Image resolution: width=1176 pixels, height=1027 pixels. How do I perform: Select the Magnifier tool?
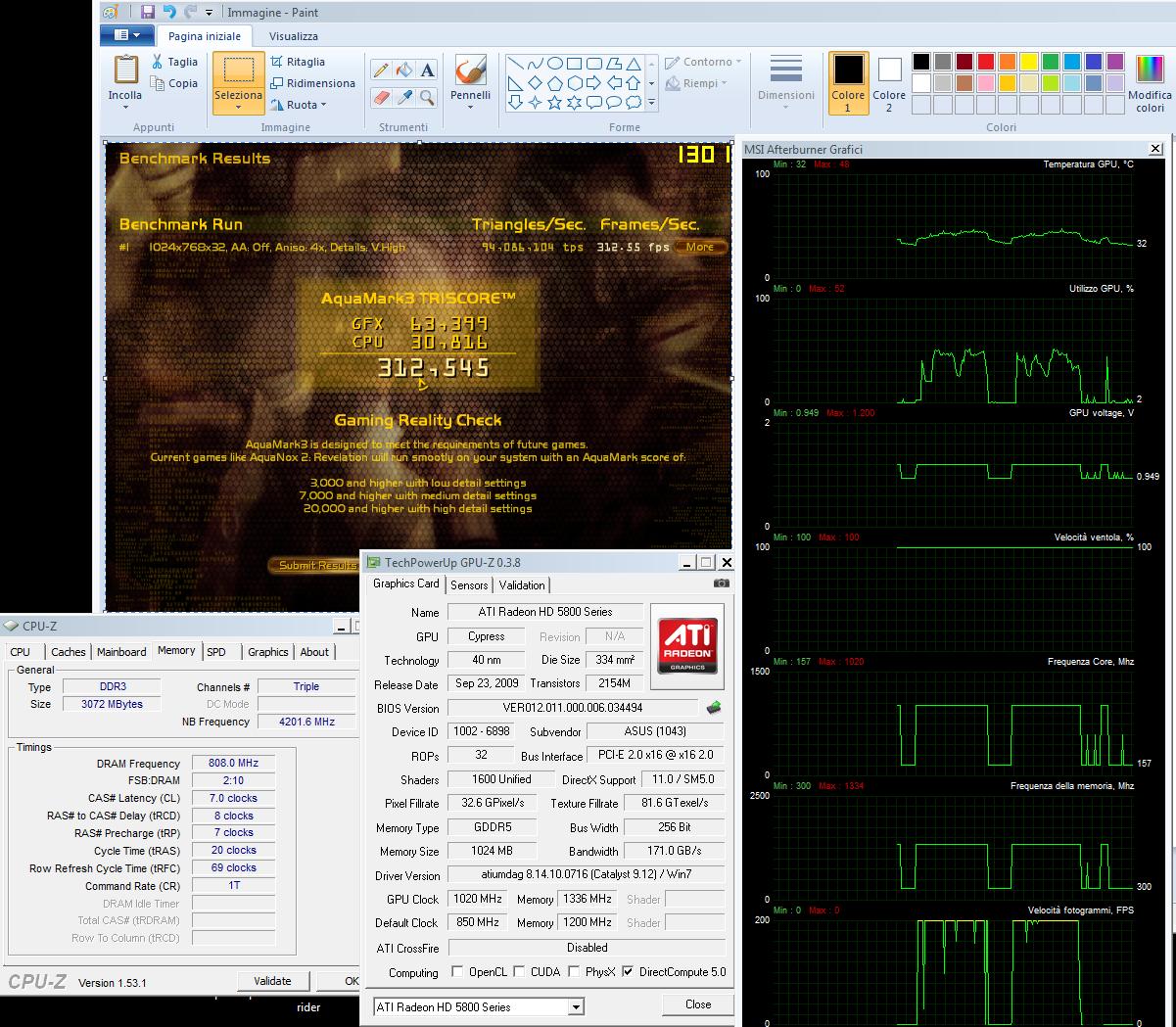point(427,97)
